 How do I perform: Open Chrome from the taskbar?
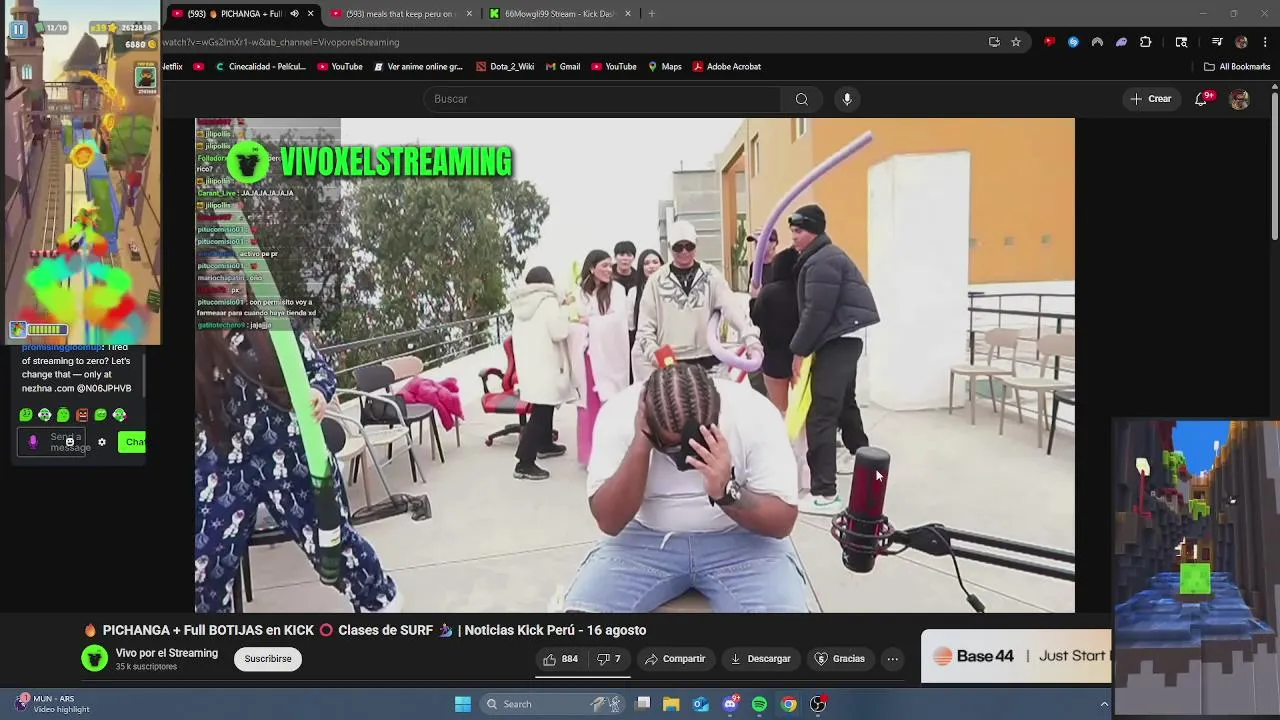click(x=789, y=704)
